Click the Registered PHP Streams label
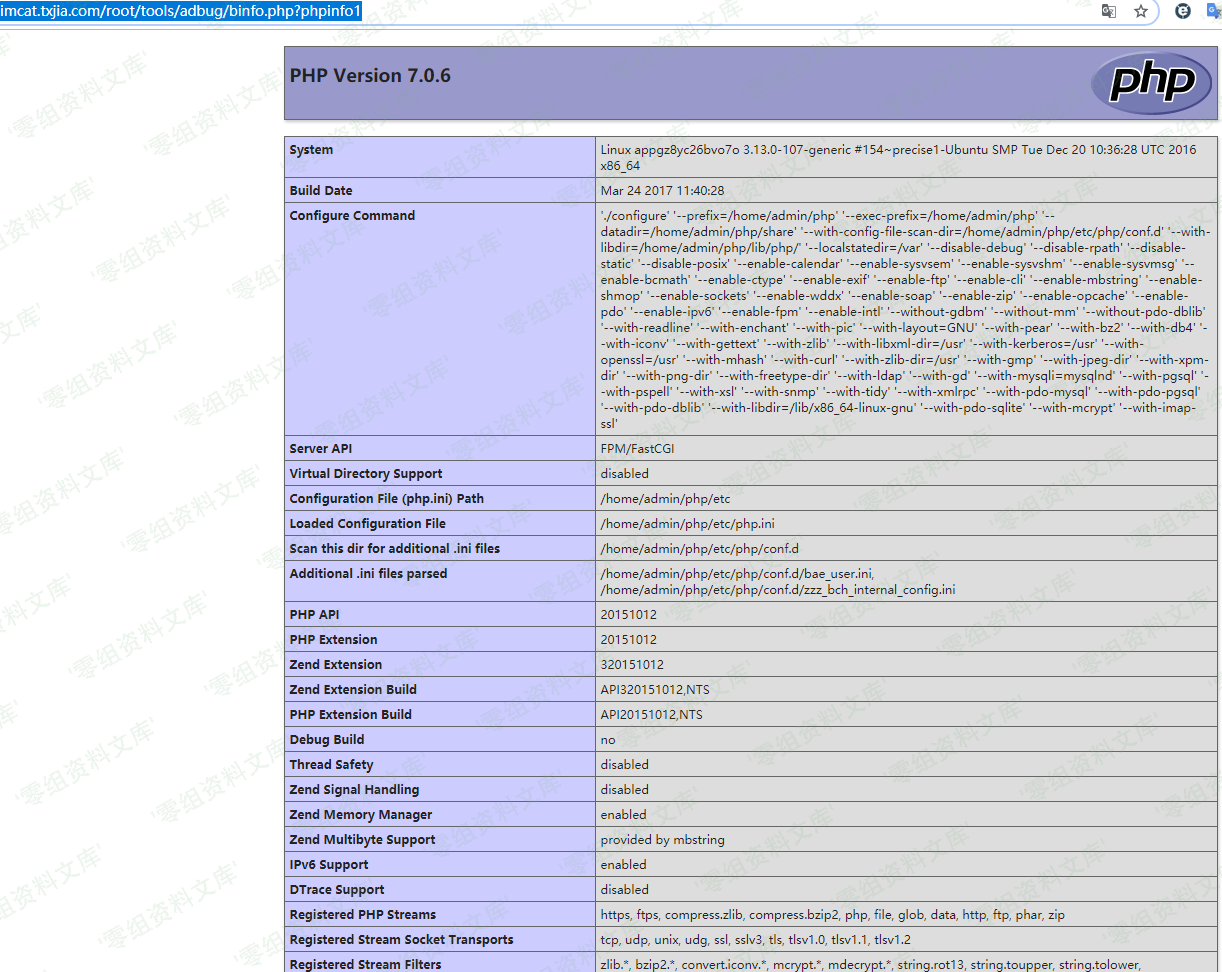 pyautogui.click(x=362, y=915)
